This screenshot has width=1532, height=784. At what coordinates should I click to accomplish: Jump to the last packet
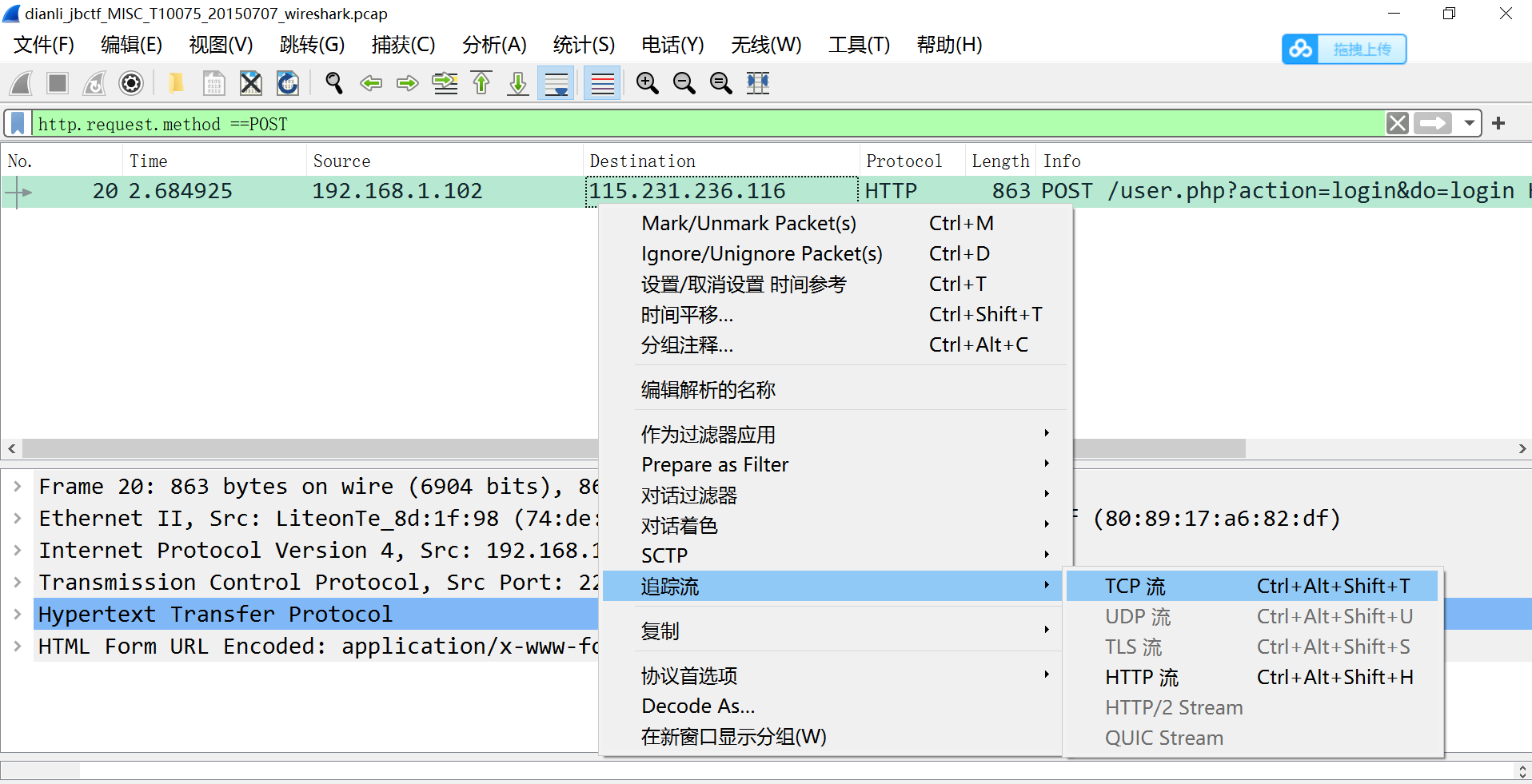point(518,83)
